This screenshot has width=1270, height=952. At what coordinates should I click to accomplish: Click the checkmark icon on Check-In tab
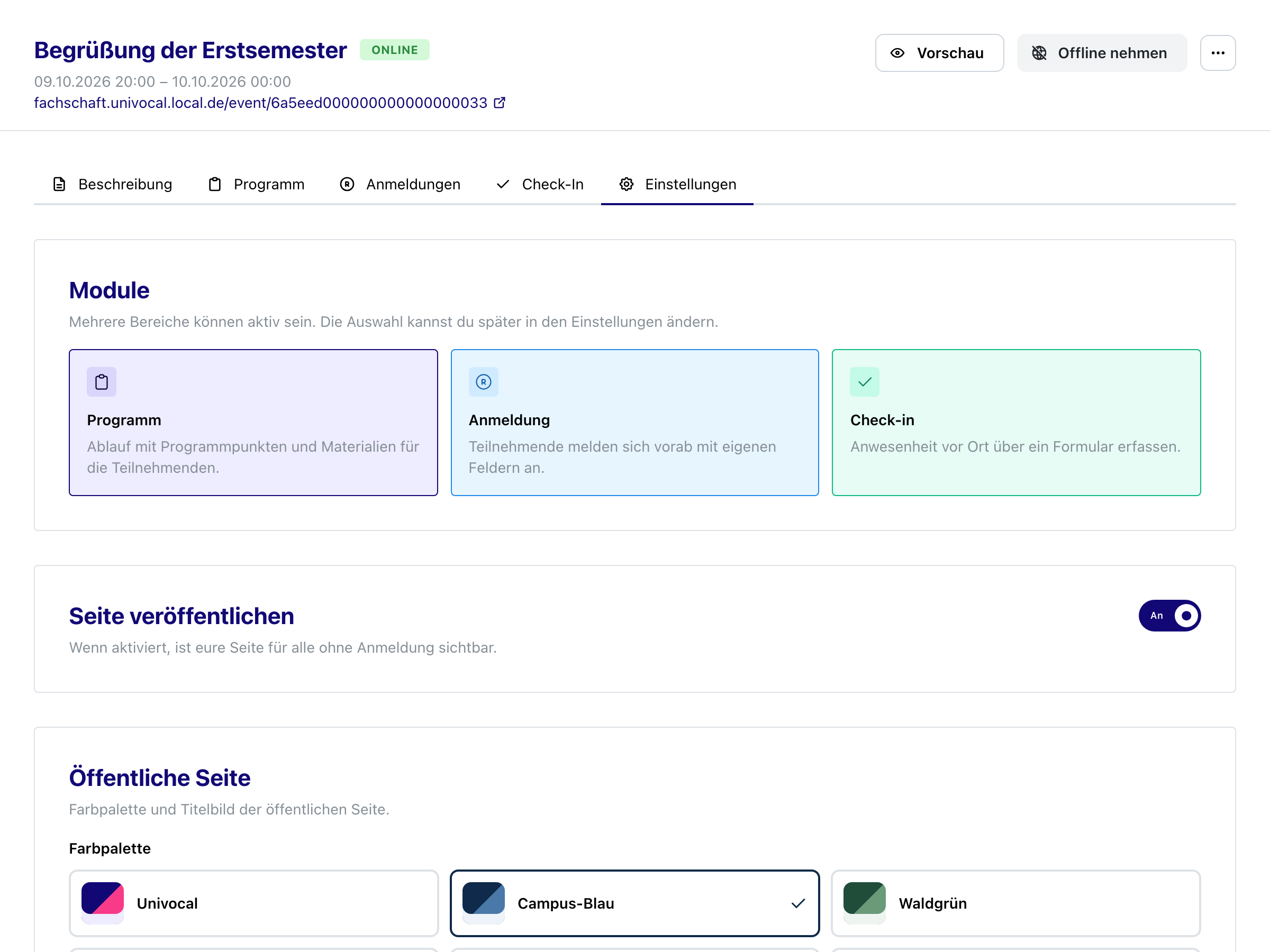(503, 184)
